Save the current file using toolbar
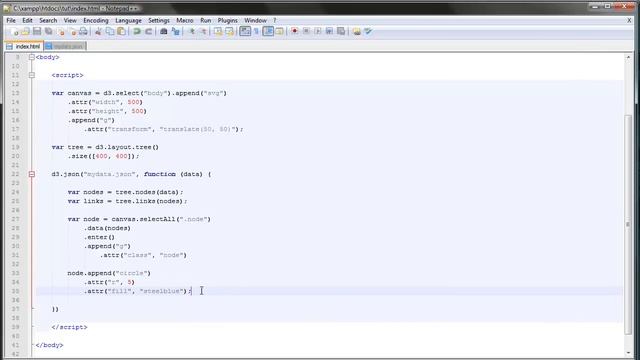Image resolution: width=640 pixels, height=360 pixels. coord(37,31)
